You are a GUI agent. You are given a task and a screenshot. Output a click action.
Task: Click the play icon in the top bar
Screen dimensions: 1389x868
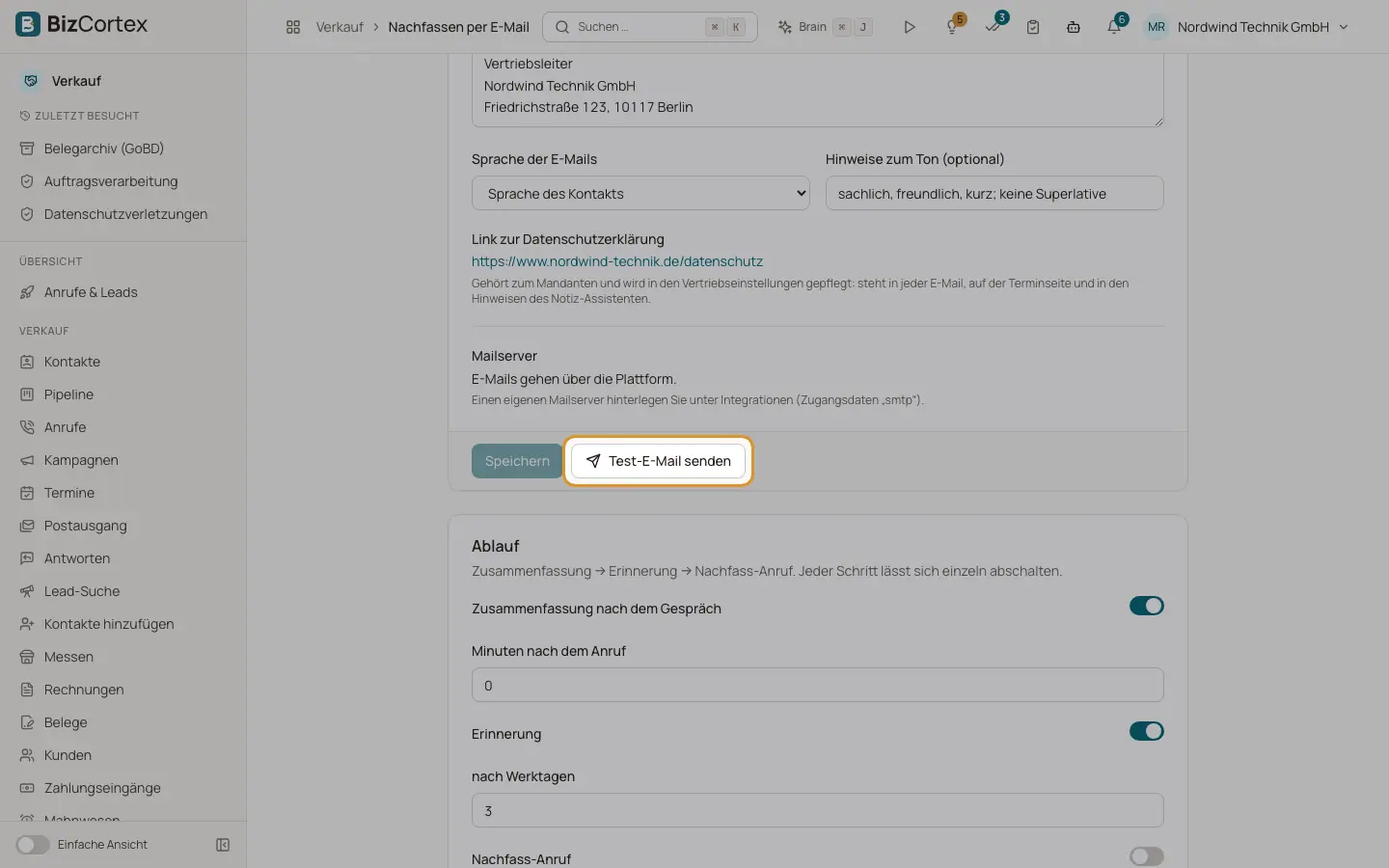[909, 27]
